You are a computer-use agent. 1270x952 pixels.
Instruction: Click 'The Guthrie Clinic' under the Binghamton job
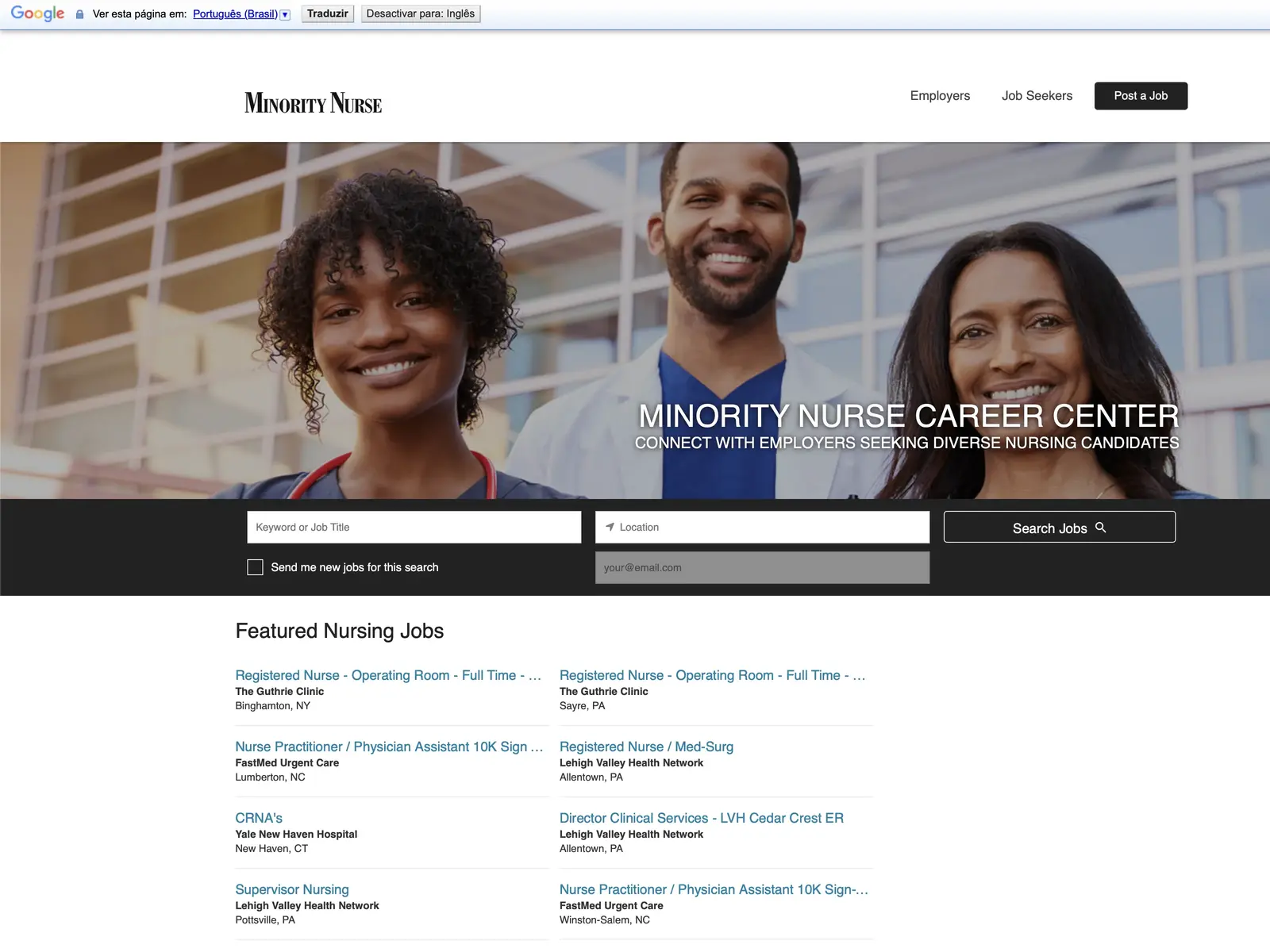[x=279, y=692]
